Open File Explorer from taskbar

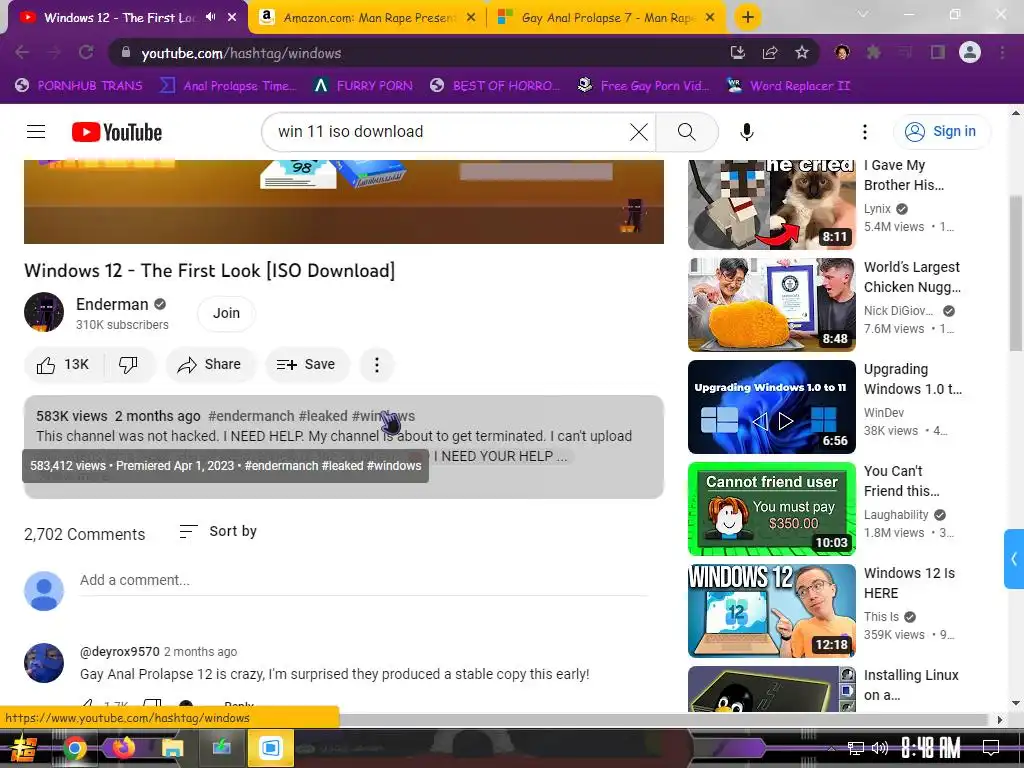click(172, 748)
